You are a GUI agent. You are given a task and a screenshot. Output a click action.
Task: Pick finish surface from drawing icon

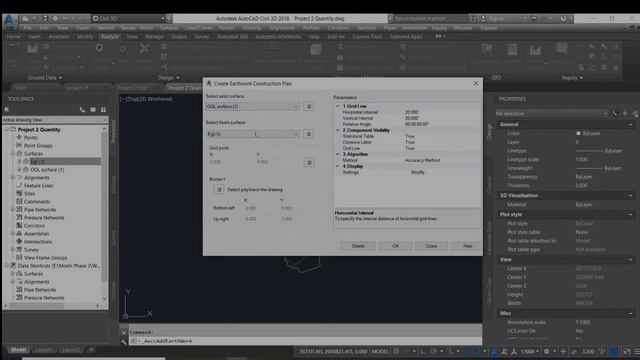point(309,134)
